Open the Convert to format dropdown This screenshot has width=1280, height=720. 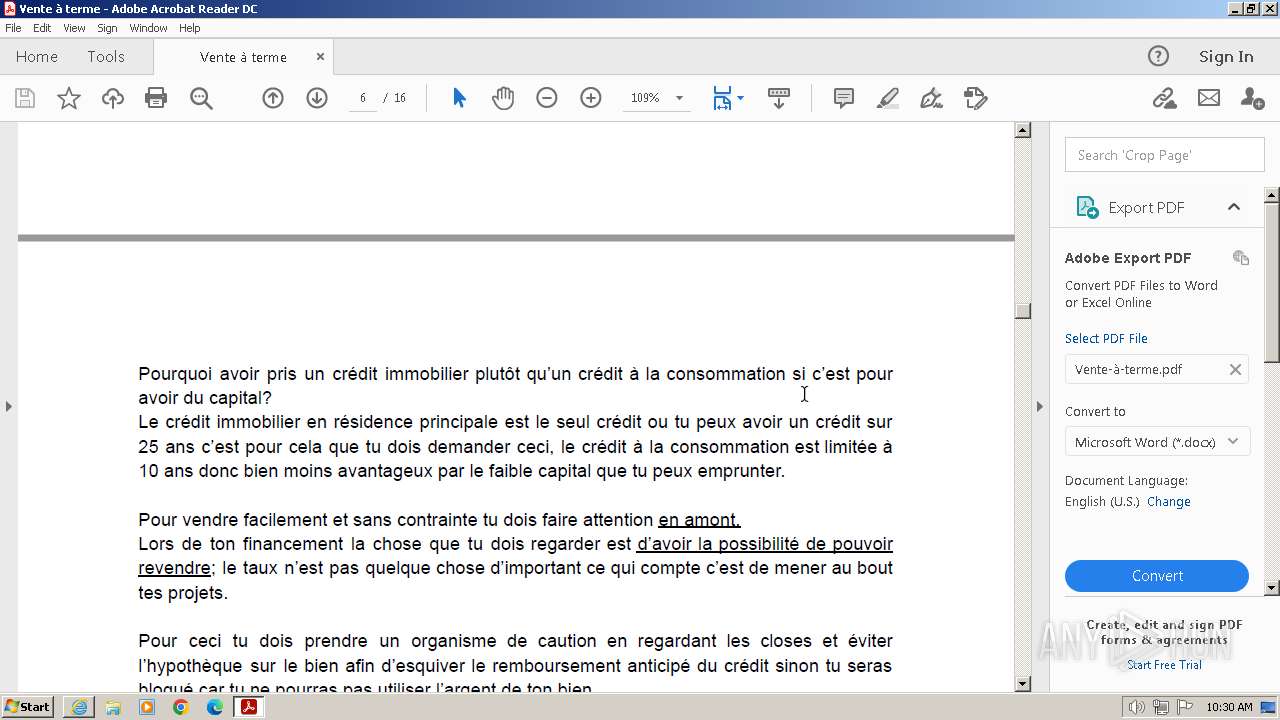point(1158,442)
